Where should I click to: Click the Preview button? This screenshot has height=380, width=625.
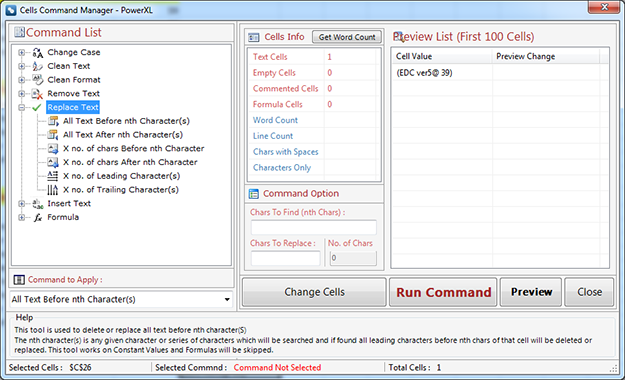pos(531,292)
